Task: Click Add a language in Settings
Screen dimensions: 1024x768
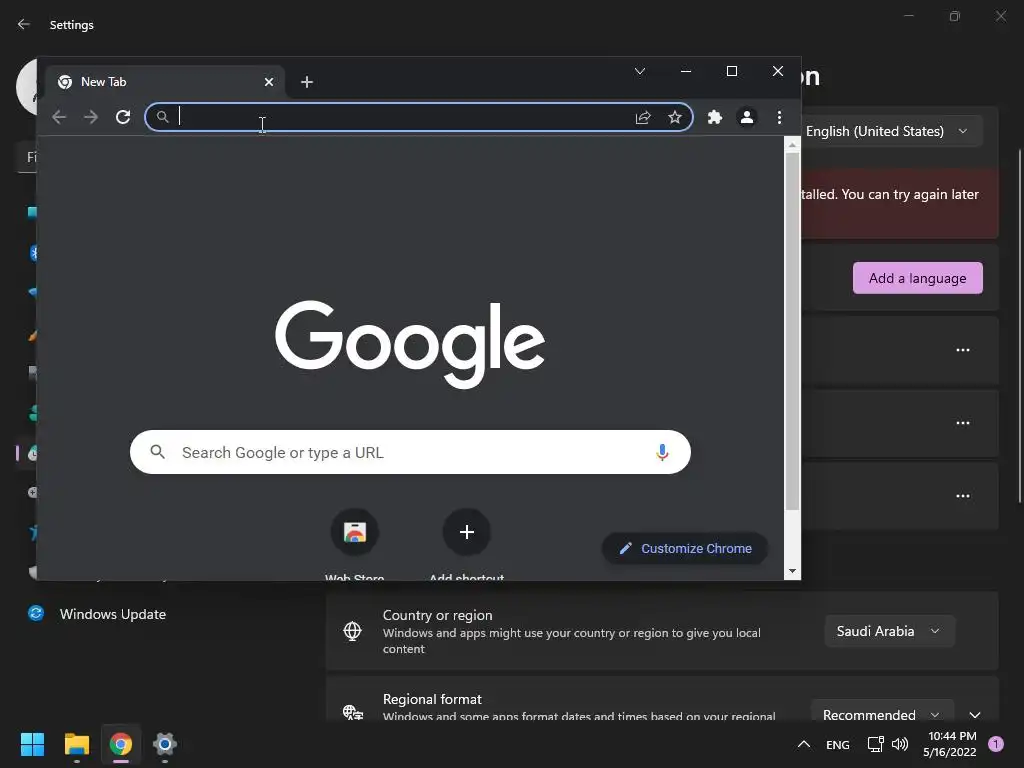Action: click(x=918, y=278)
